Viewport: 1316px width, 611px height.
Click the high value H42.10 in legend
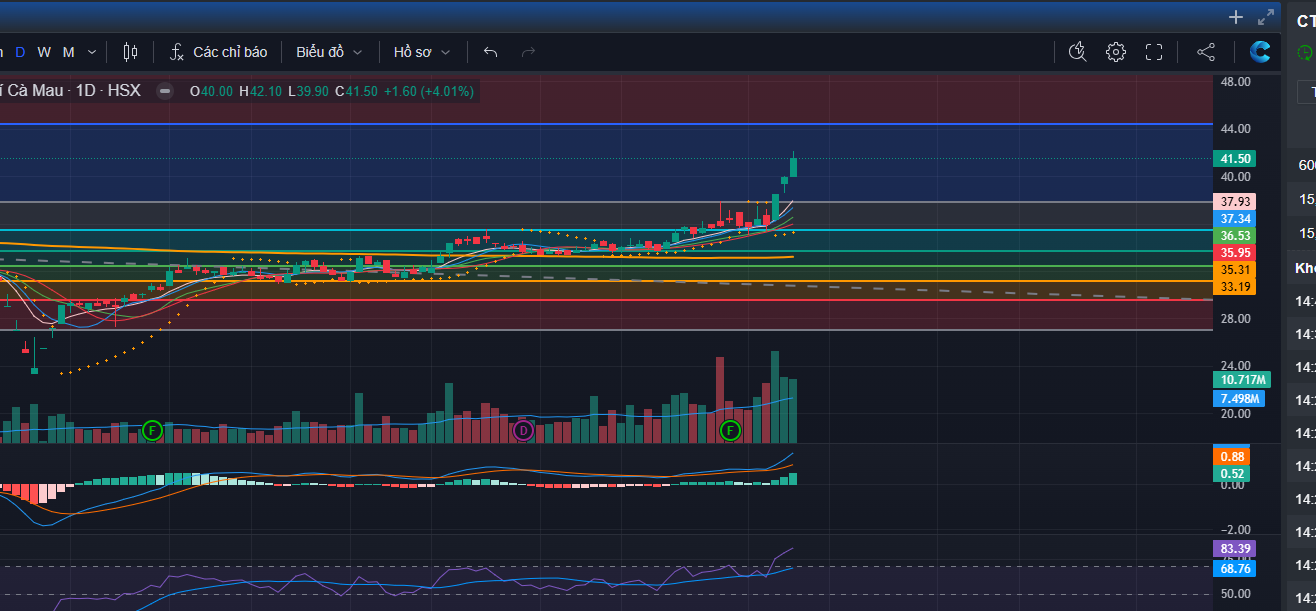tap(260, 91)
